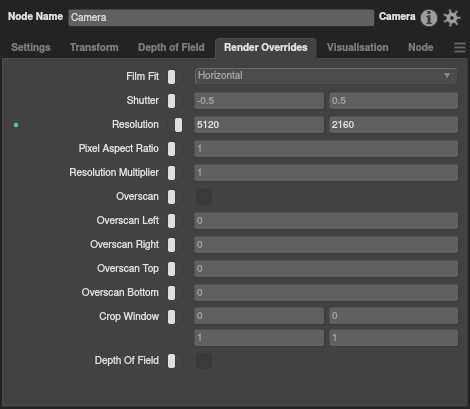Open the tab list hamburger menu

pyautogui.click(x=460, y=47)
